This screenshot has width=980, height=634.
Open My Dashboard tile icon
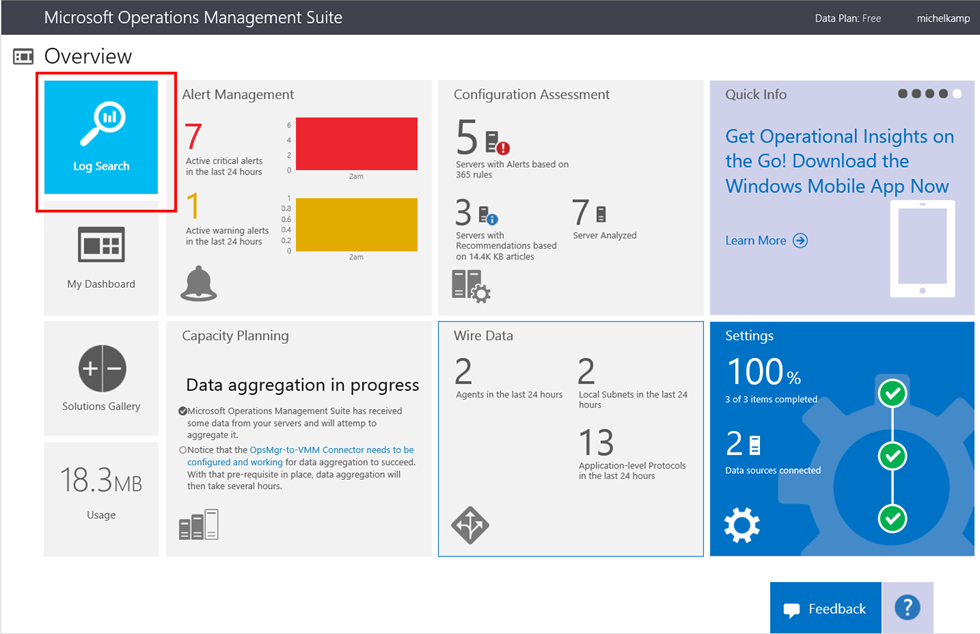click(101, 244)
